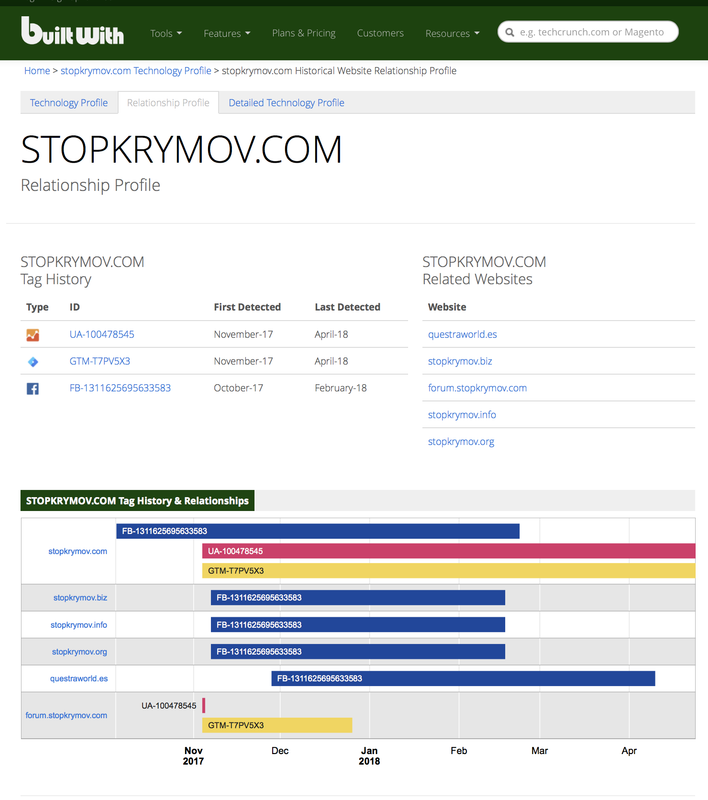The width and height of the screenshot is (708, 800).
Task: Open the GTM-T7PV5X3 tag ID link
Action: point(100,361)
